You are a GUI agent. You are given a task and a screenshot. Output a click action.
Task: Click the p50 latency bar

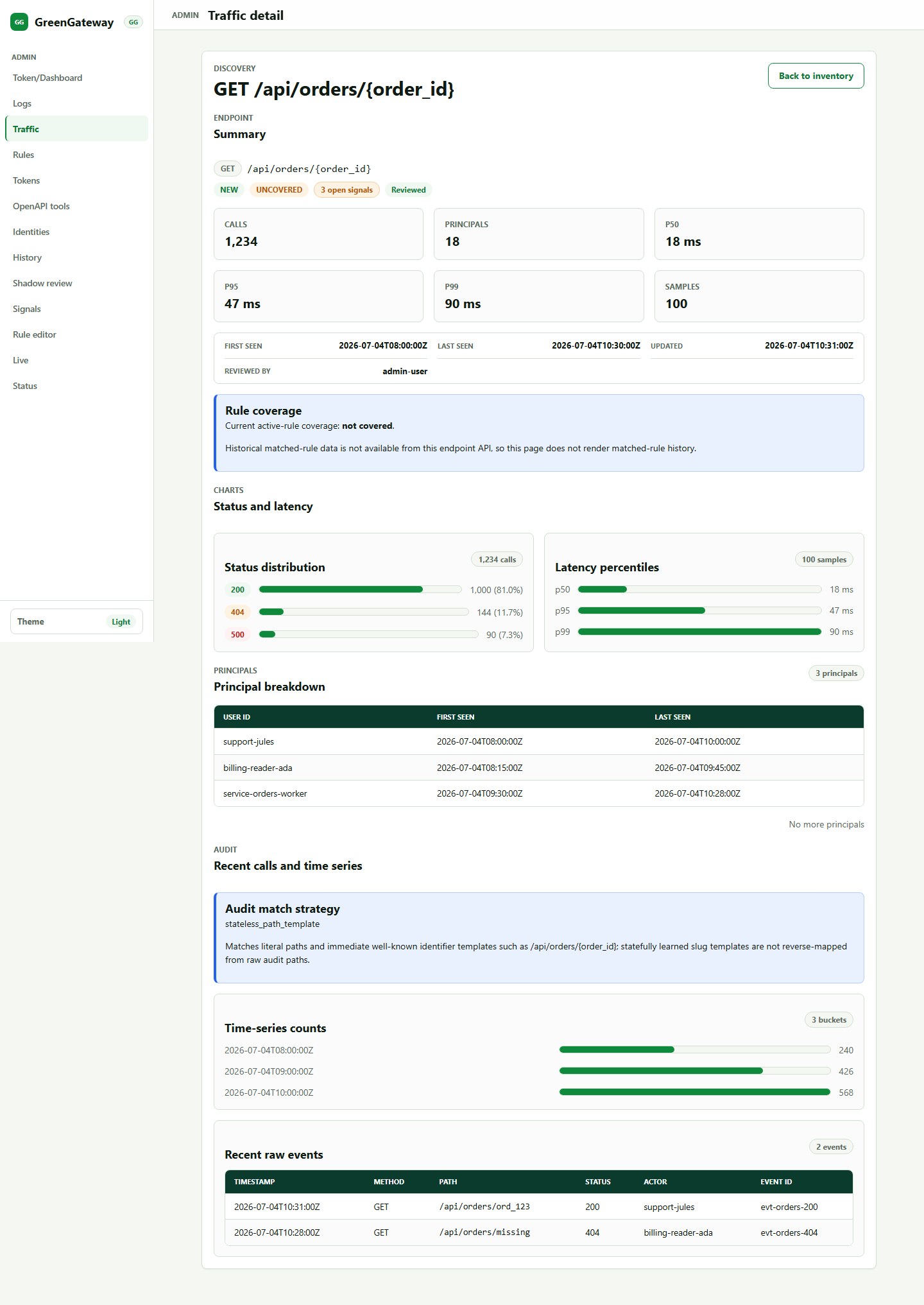(x=699, y=589)
